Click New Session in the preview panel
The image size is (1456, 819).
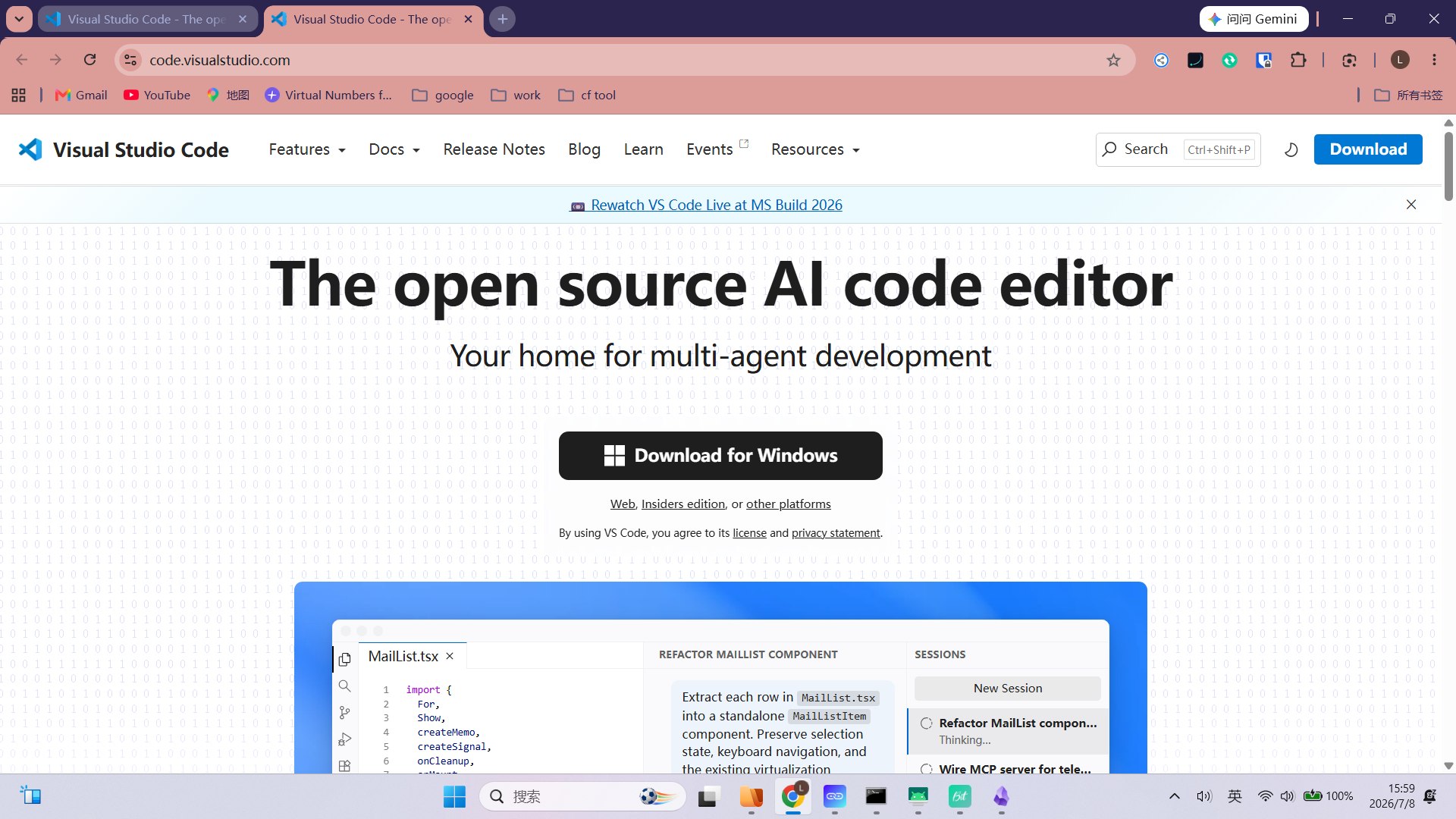tap(1008, 689)
